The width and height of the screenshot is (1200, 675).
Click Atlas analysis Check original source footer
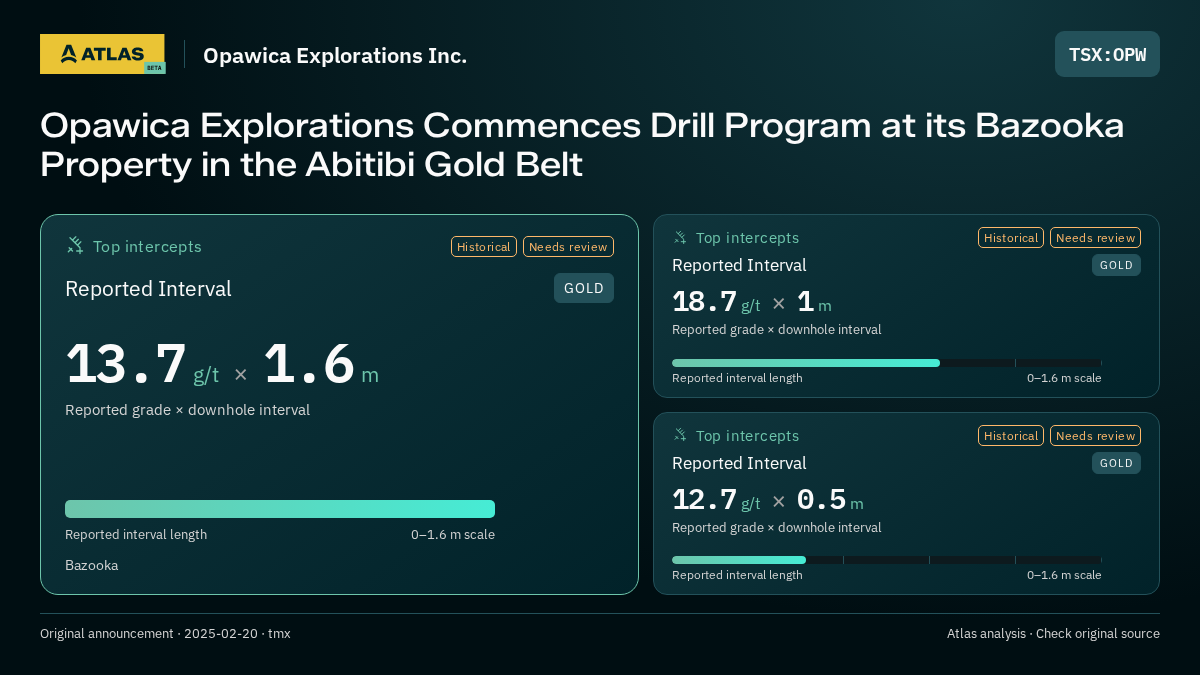[1053, 633]
